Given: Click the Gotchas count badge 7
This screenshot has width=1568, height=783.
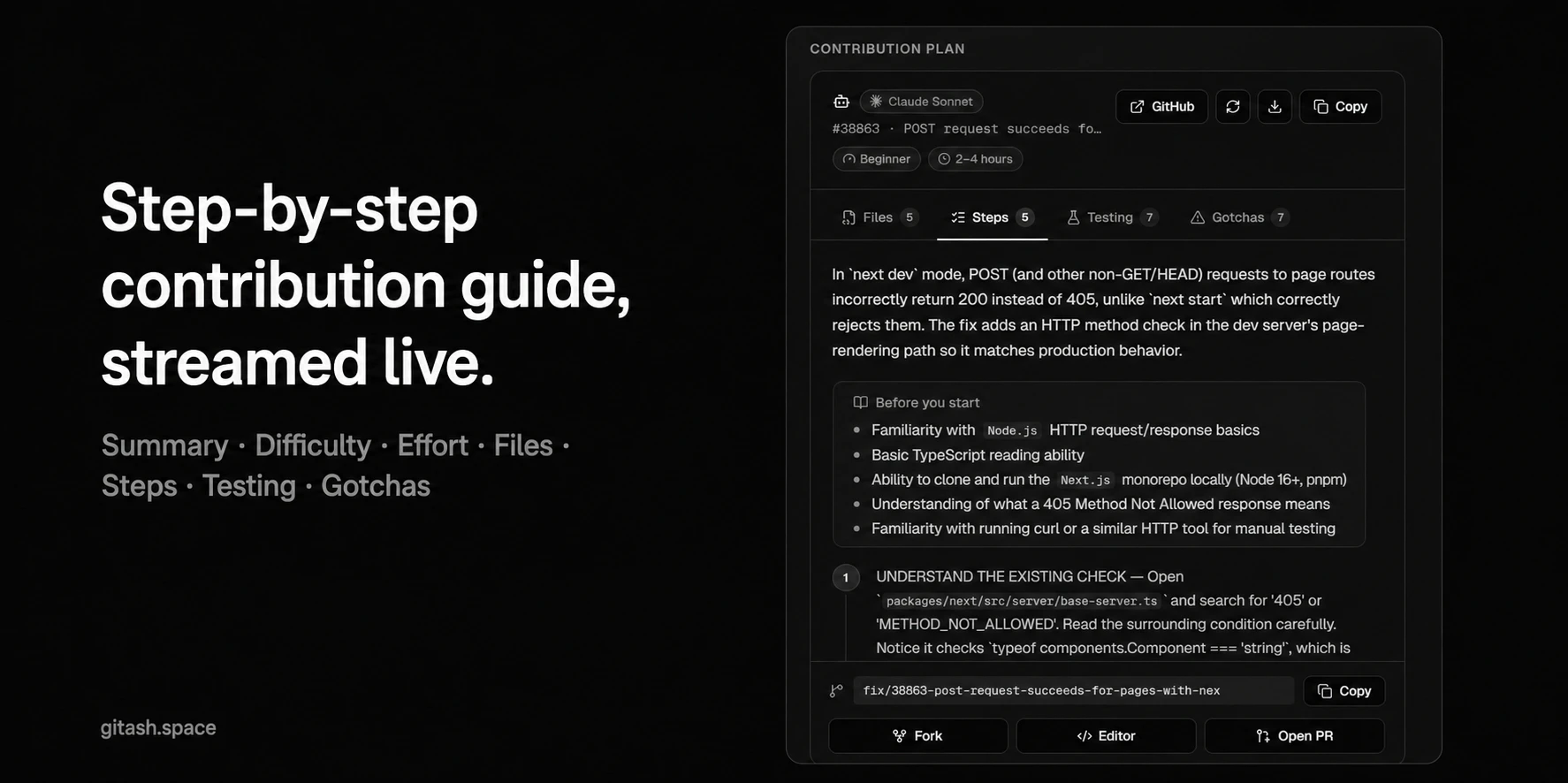Looking at the screenshot, I should pos(1280,217).
